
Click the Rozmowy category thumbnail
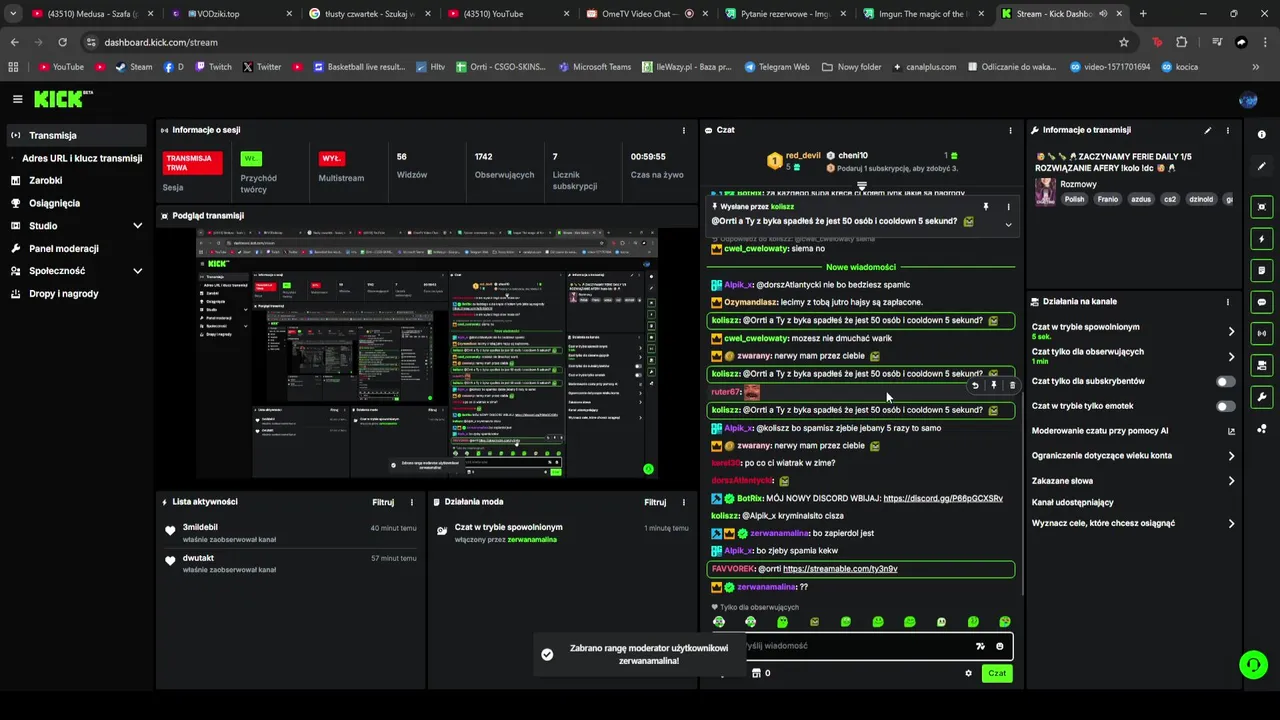[x=1045, y=191]
